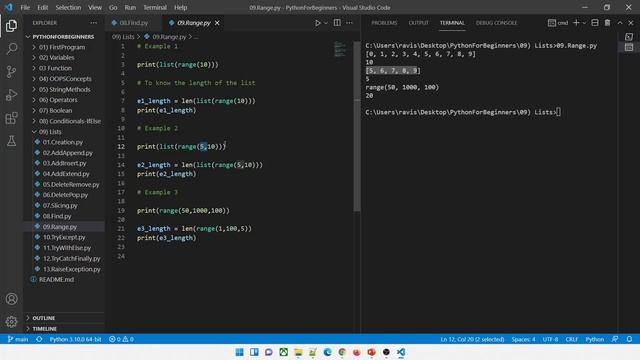
Task: Expand the 04) OOPSConcepts folder
Action: (65, 79)
